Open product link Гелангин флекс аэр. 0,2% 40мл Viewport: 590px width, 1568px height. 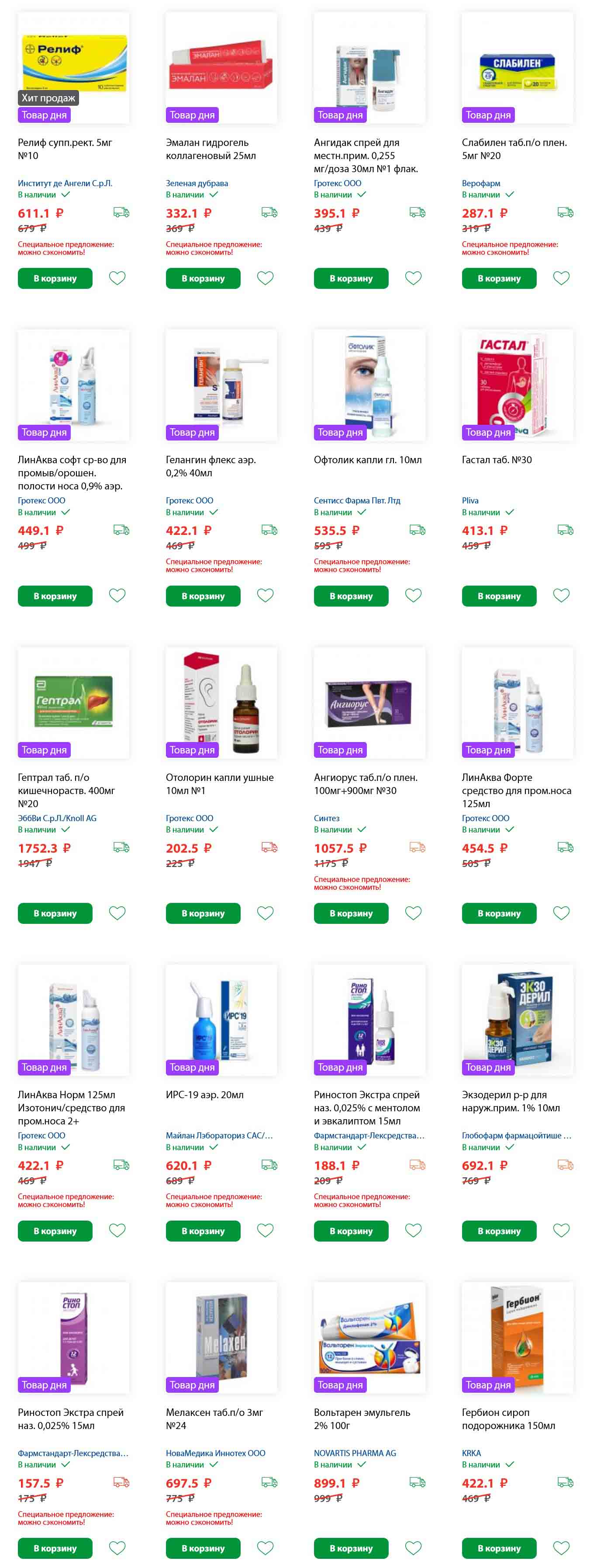[211, 466]
